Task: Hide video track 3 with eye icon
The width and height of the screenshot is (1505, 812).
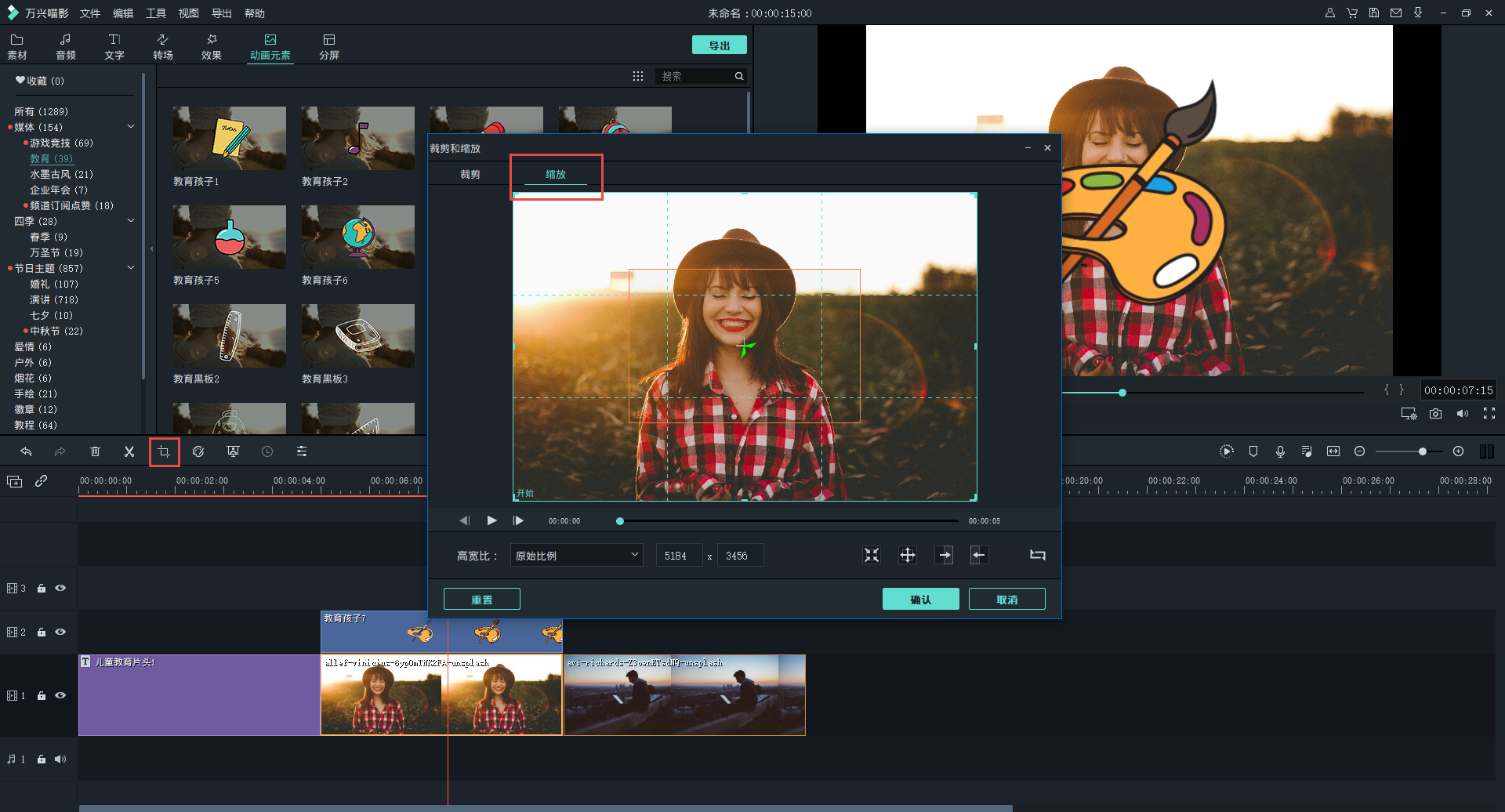Action: [60, 588]
